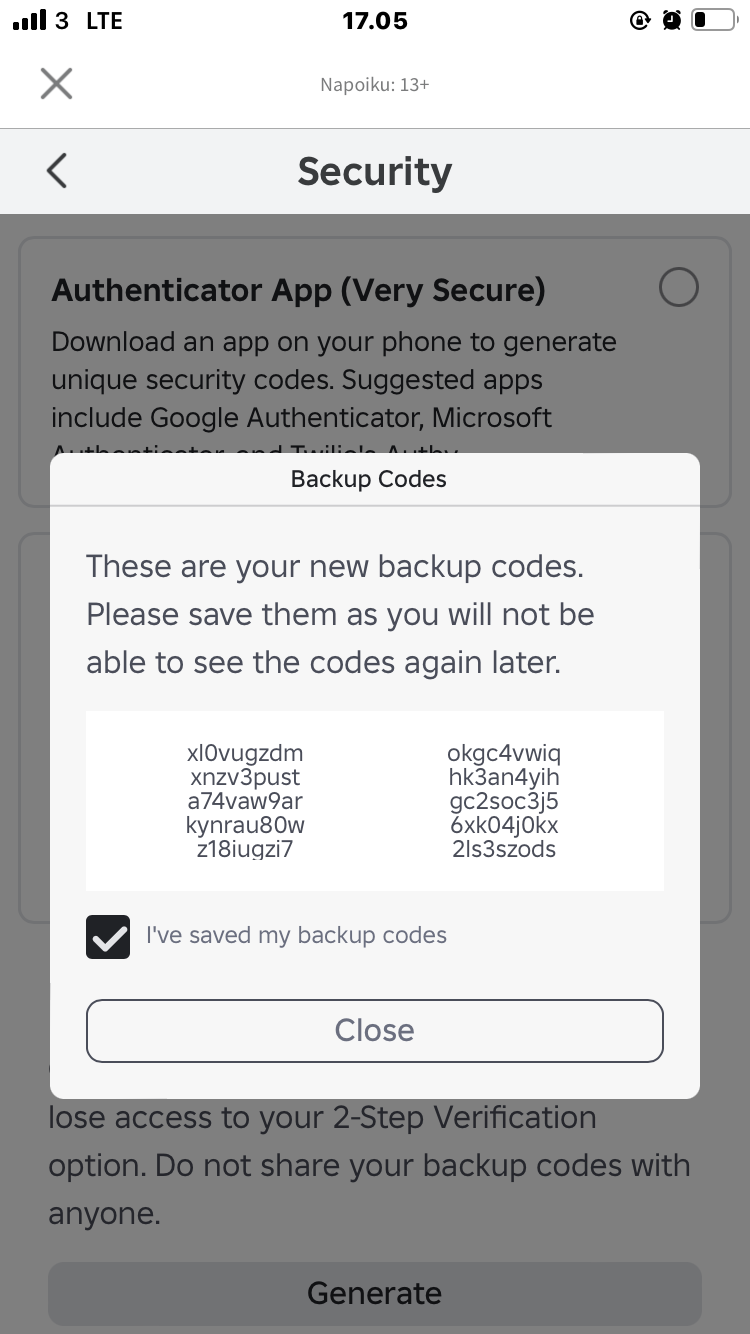Image resolution: width=750 pixels, height=1334 pixels.
Task: Tap the cellular signal bars icon
Action: (x=30, y=20)
